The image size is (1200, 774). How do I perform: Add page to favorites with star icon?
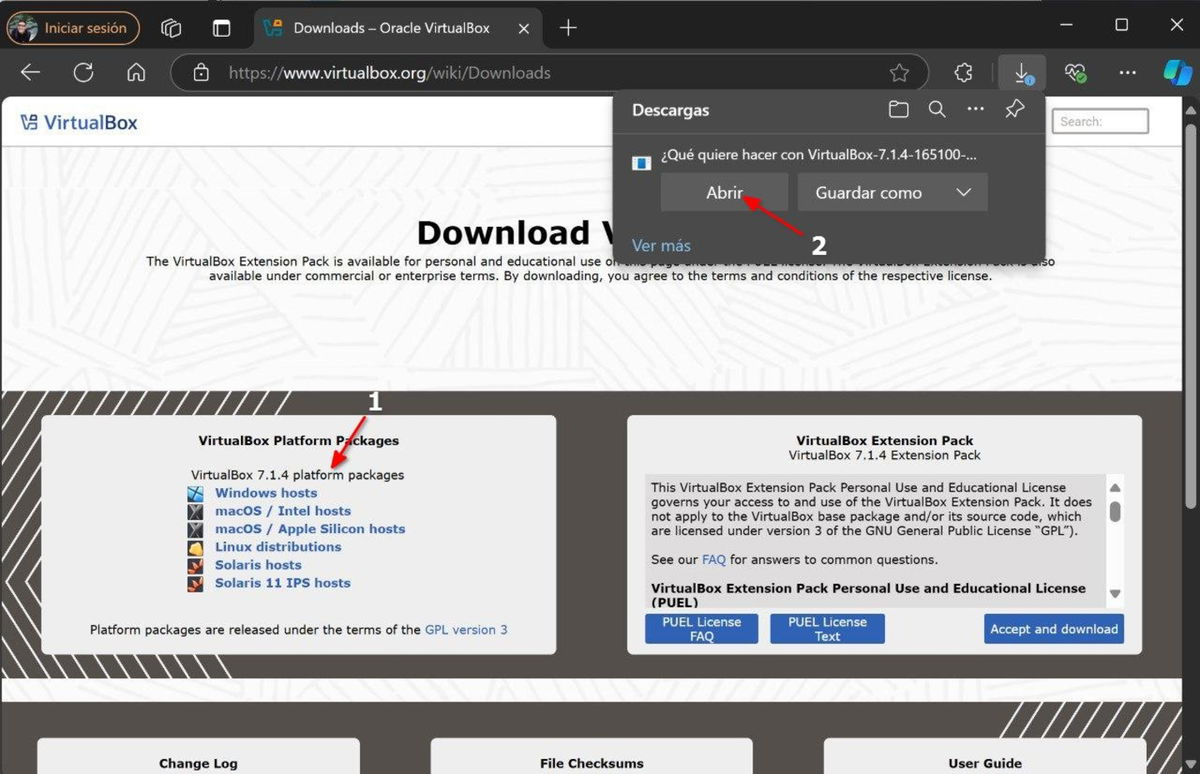[x=899, y=73]
